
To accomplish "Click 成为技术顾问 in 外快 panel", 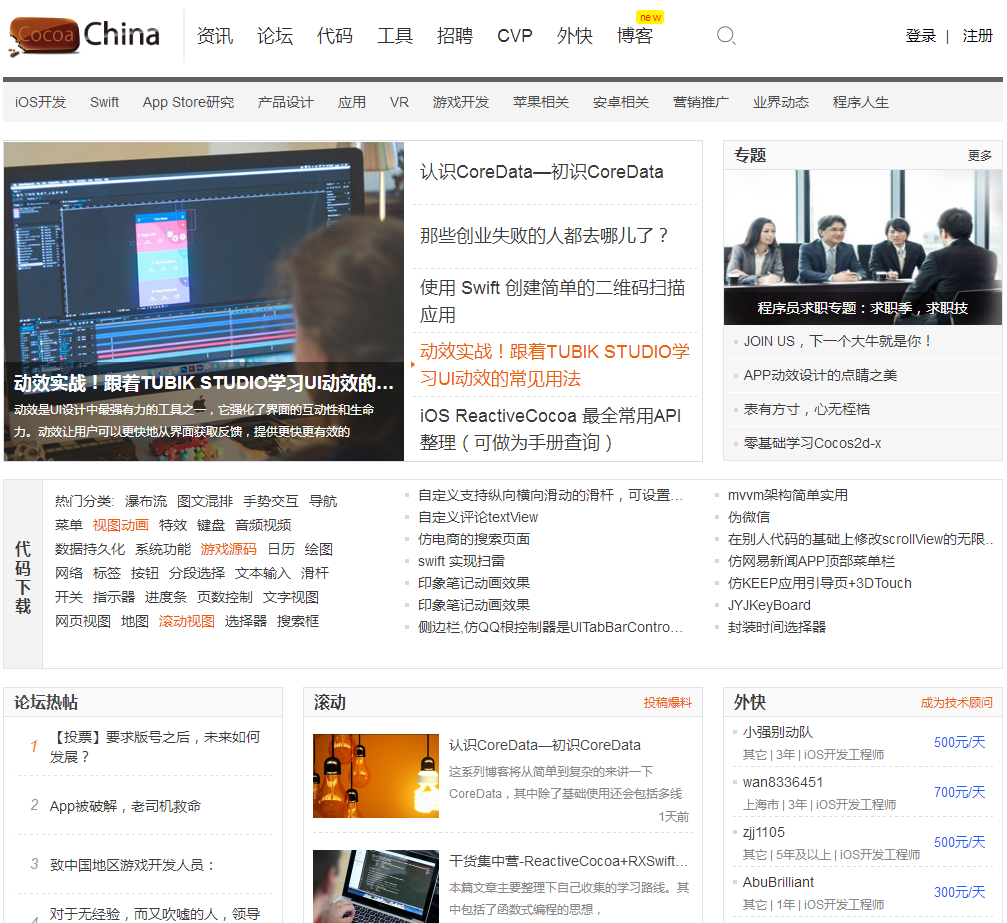I will pyautogui.click(x=956, y=703).
